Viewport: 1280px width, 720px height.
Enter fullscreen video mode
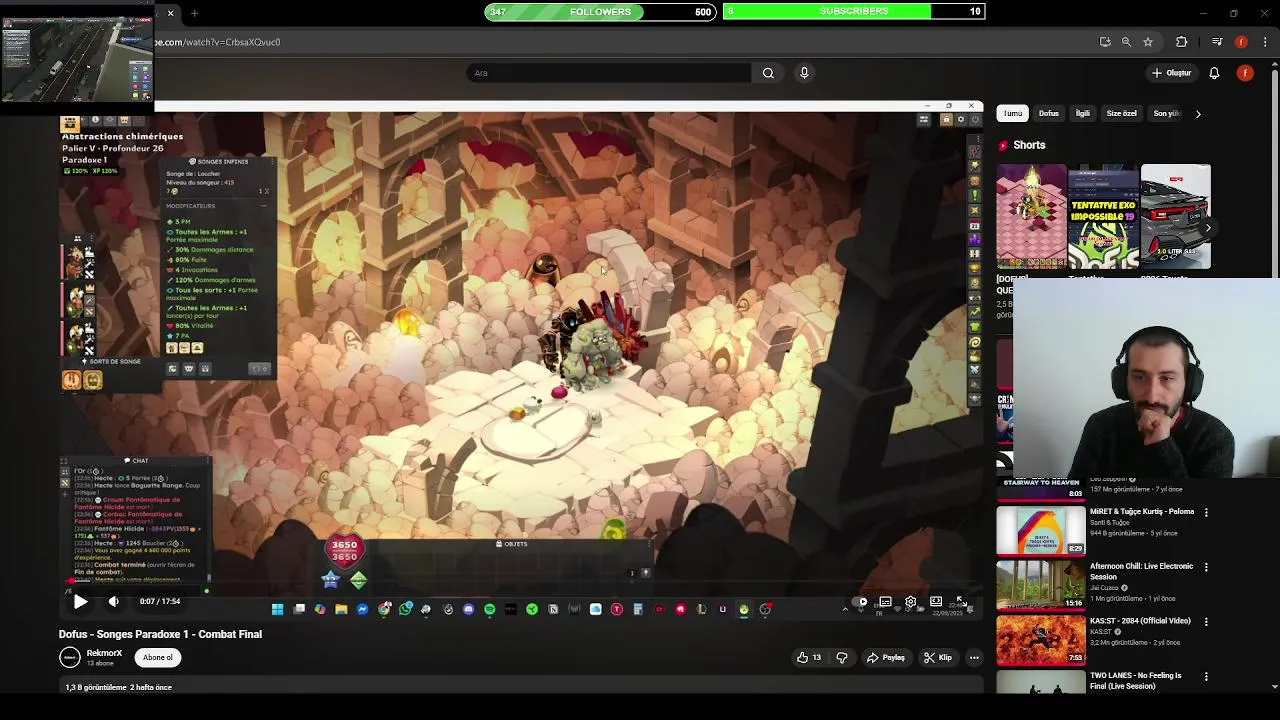point(960,602)
